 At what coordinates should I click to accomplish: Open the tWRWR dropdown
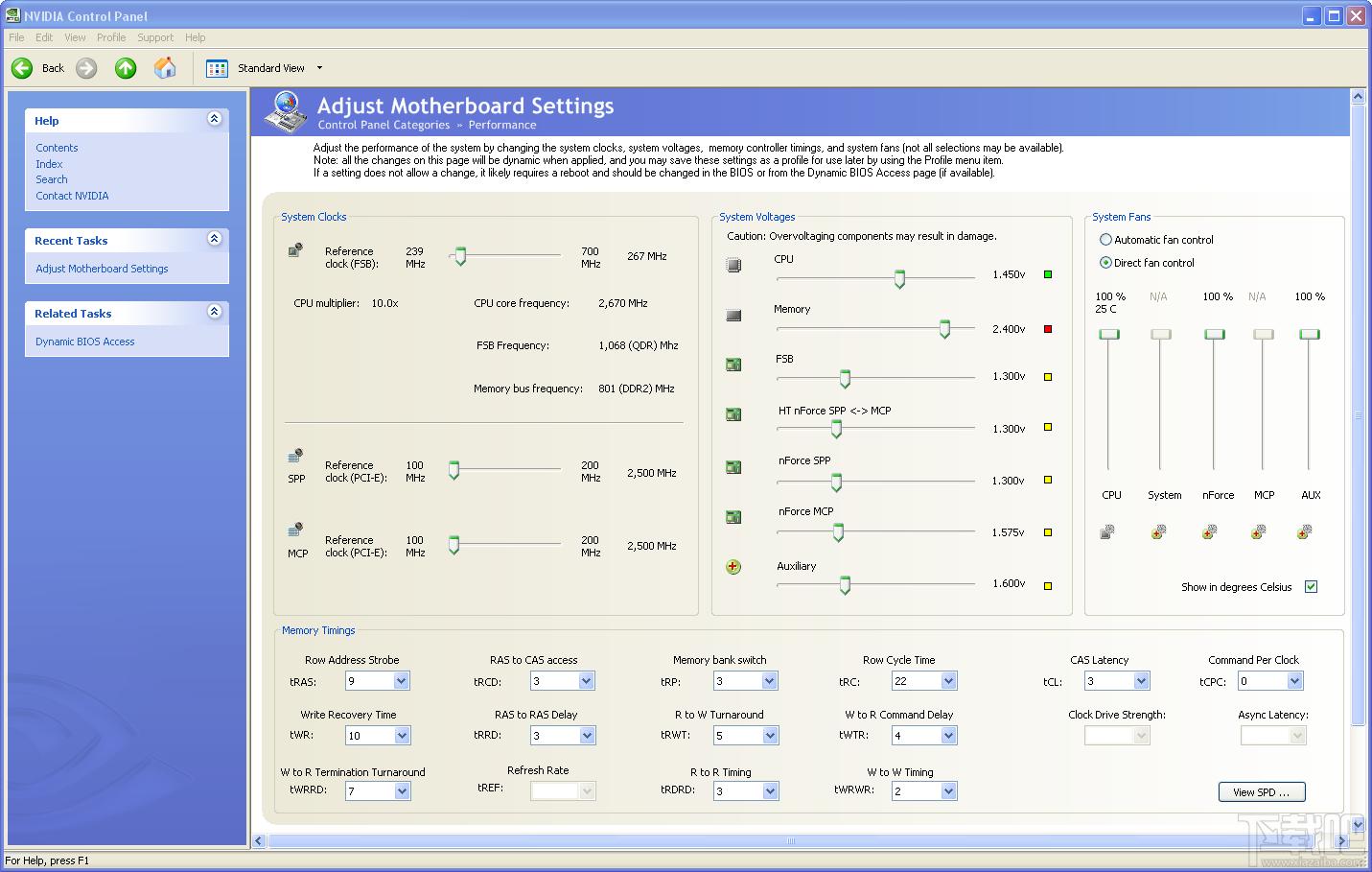click(948, 791)
